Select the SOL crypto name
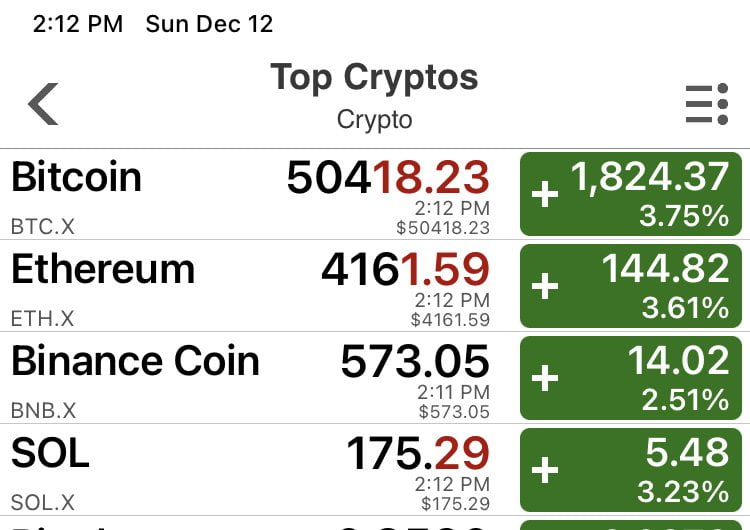750x530 pixels. pos(50,454)
